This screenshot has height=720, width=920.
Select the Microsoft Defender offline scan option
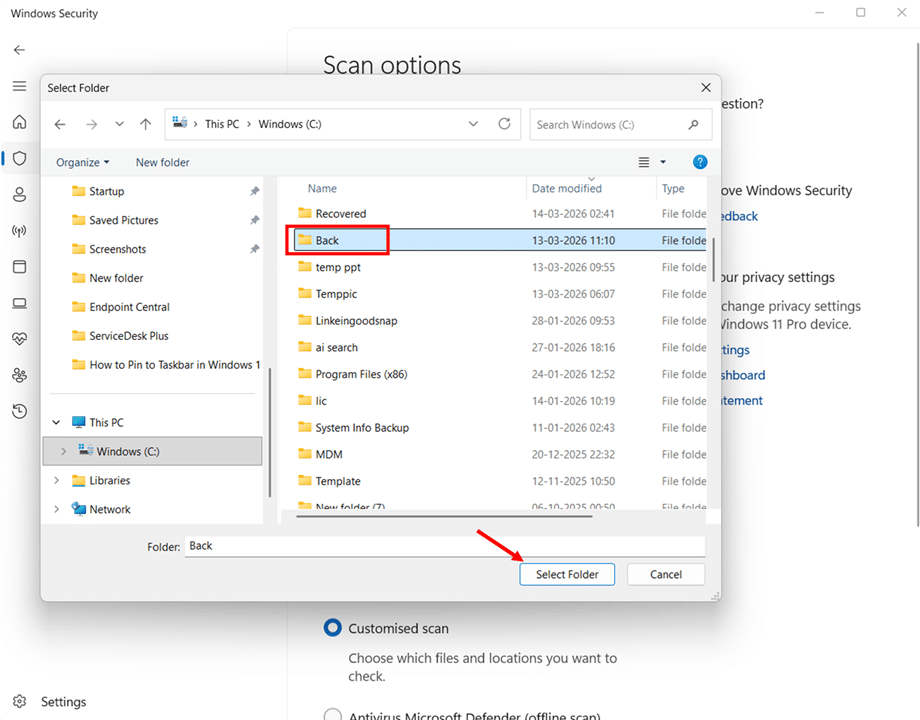[x=332, y=715]
